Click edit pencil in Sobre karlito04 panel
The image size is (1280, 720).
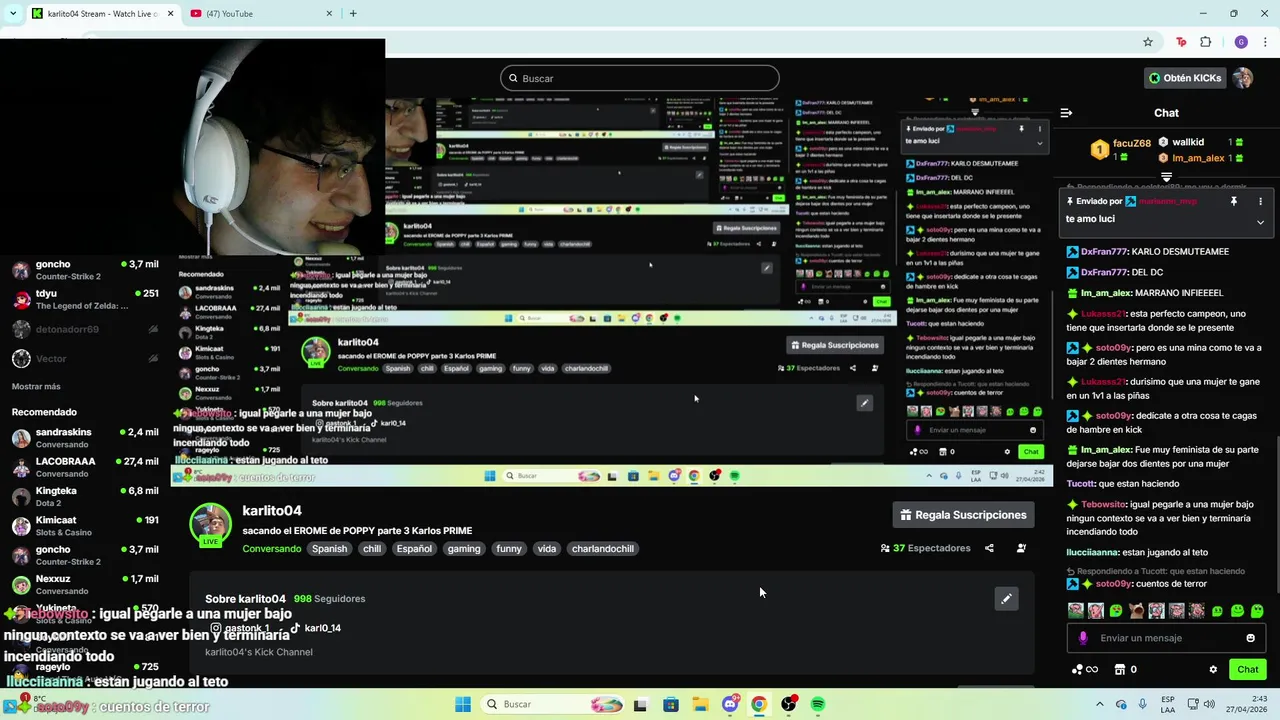[x=1007, y=598]
